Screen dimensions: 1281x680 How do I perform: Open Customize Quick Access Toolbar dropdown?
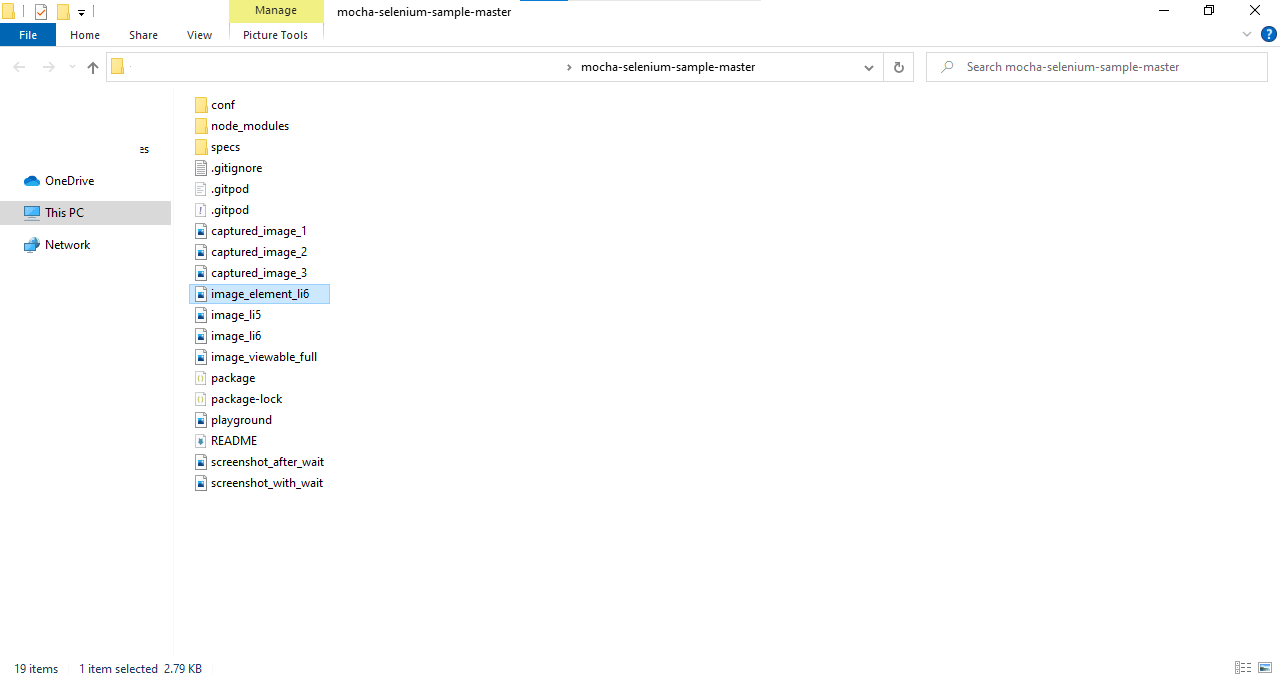click(81, 13)
